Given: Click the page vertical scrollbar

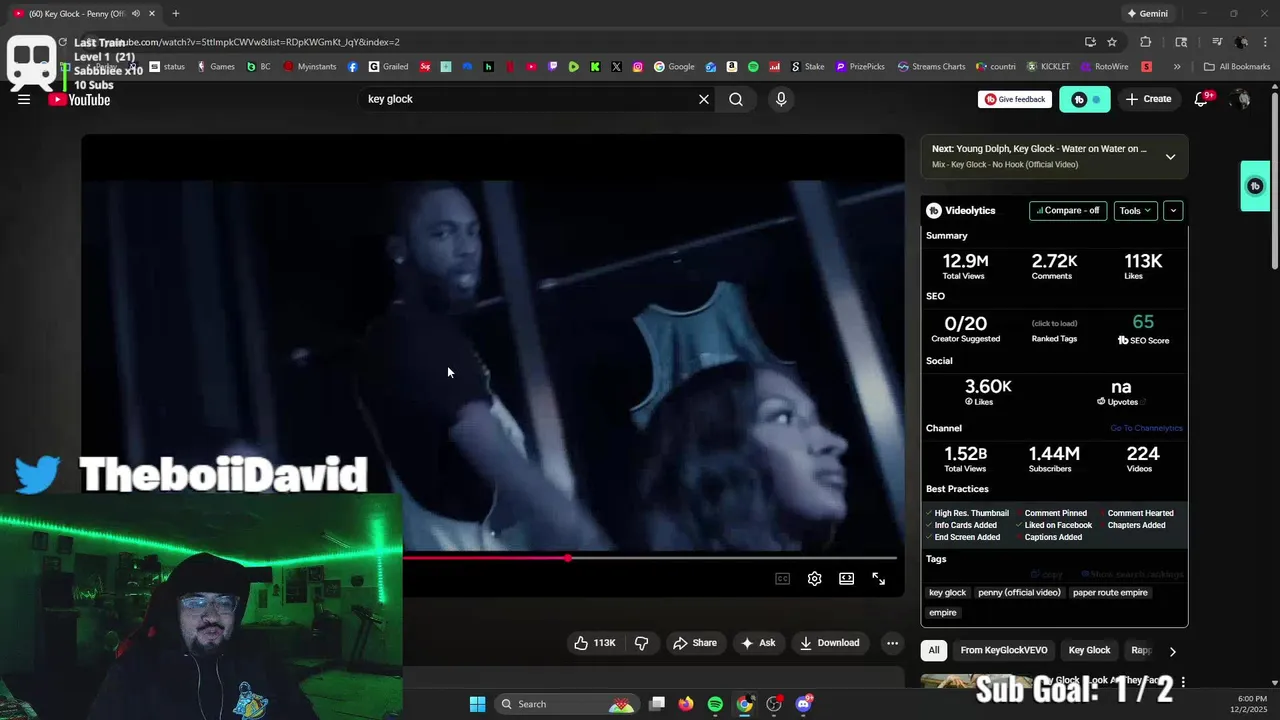Looking at the screenshot, I should (x=1275, y=180).
